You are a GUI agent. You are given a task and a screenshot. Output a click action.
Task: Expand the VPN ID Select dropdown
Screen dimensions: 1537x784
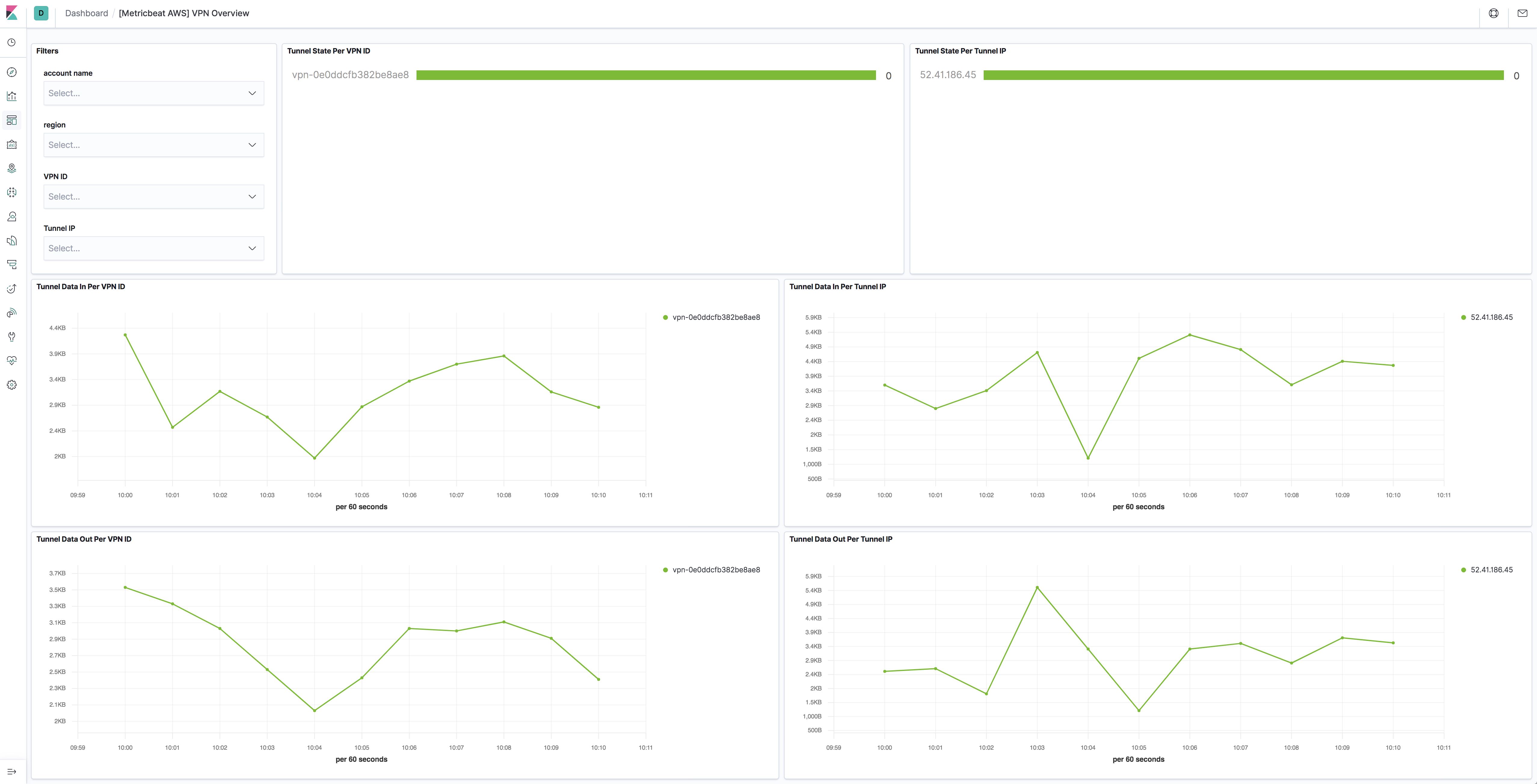[153, 196]
